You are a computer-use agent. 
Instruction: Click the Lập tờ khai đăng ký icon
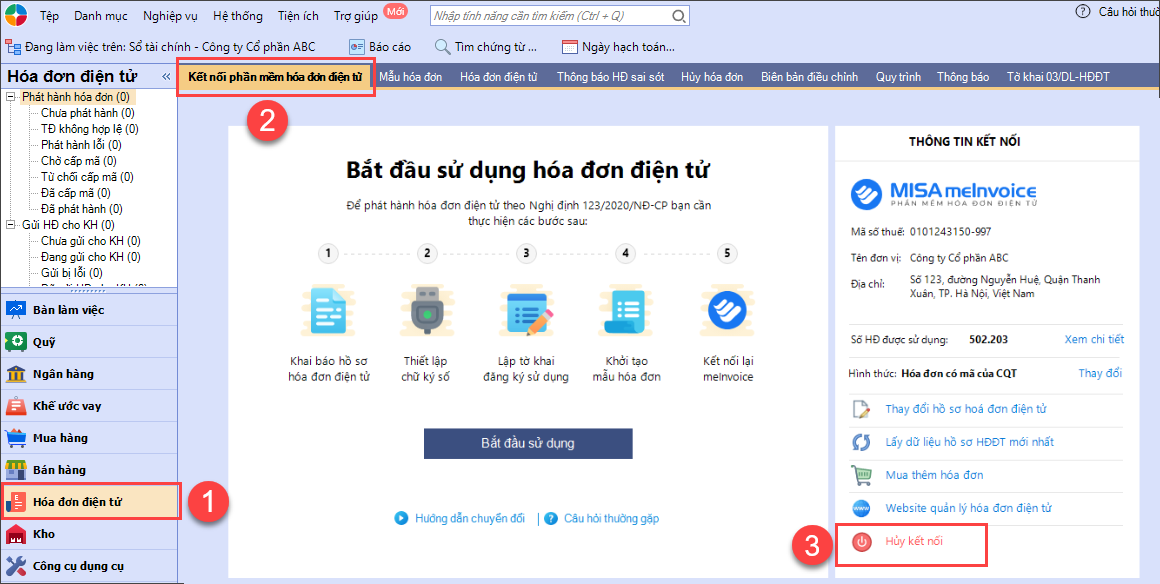pyautogui.click(x=526, y=312)
